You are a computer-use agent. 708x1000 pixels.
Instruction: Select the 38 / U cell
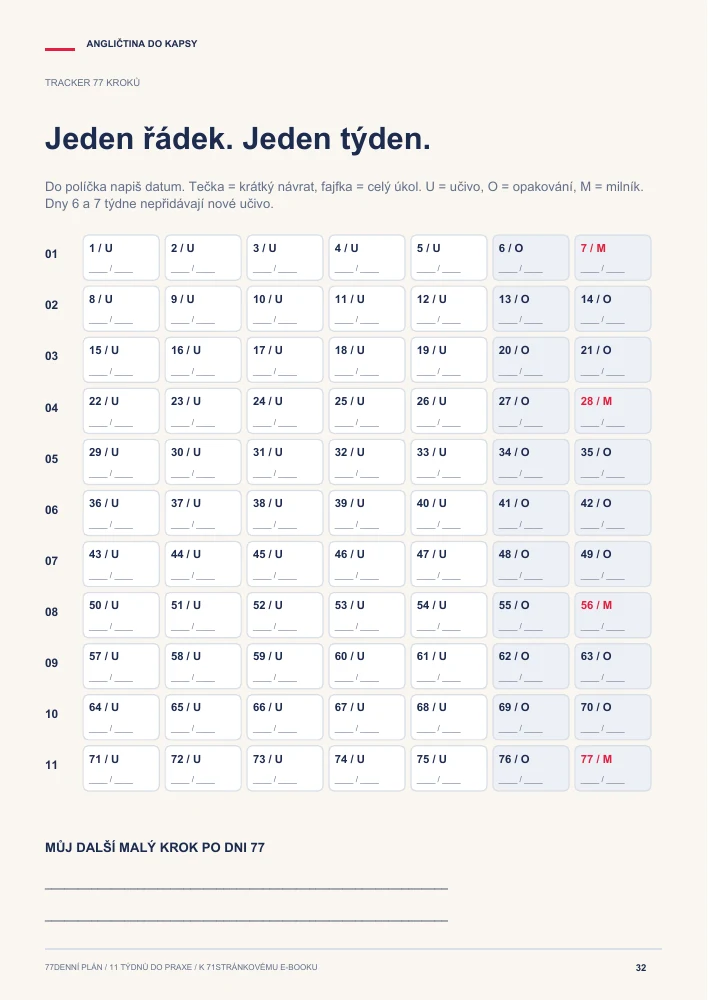click(x=285, y=513)
